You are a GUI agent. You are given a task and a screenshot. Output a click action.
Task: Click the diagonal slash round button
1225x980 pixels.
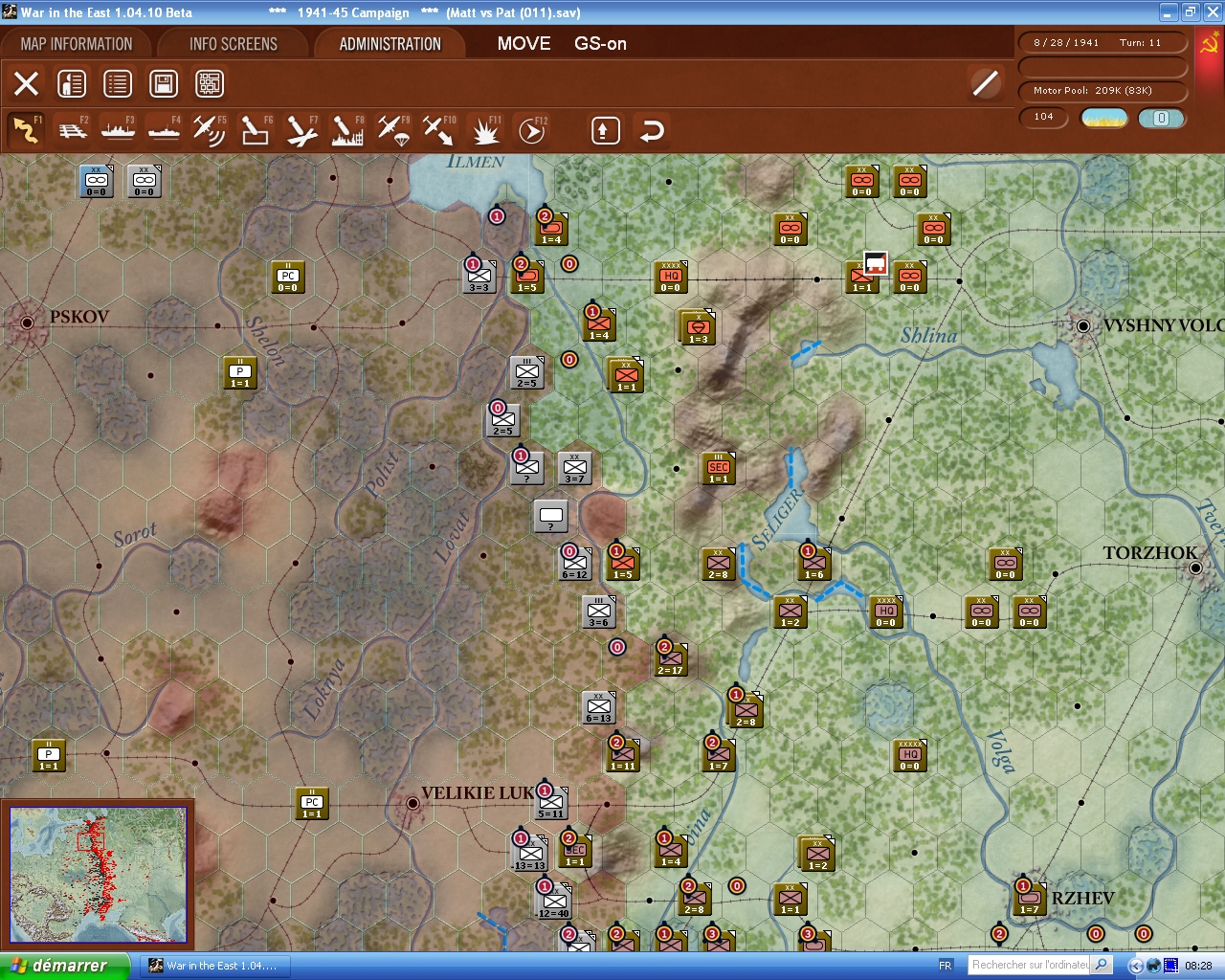click(985, 83)
